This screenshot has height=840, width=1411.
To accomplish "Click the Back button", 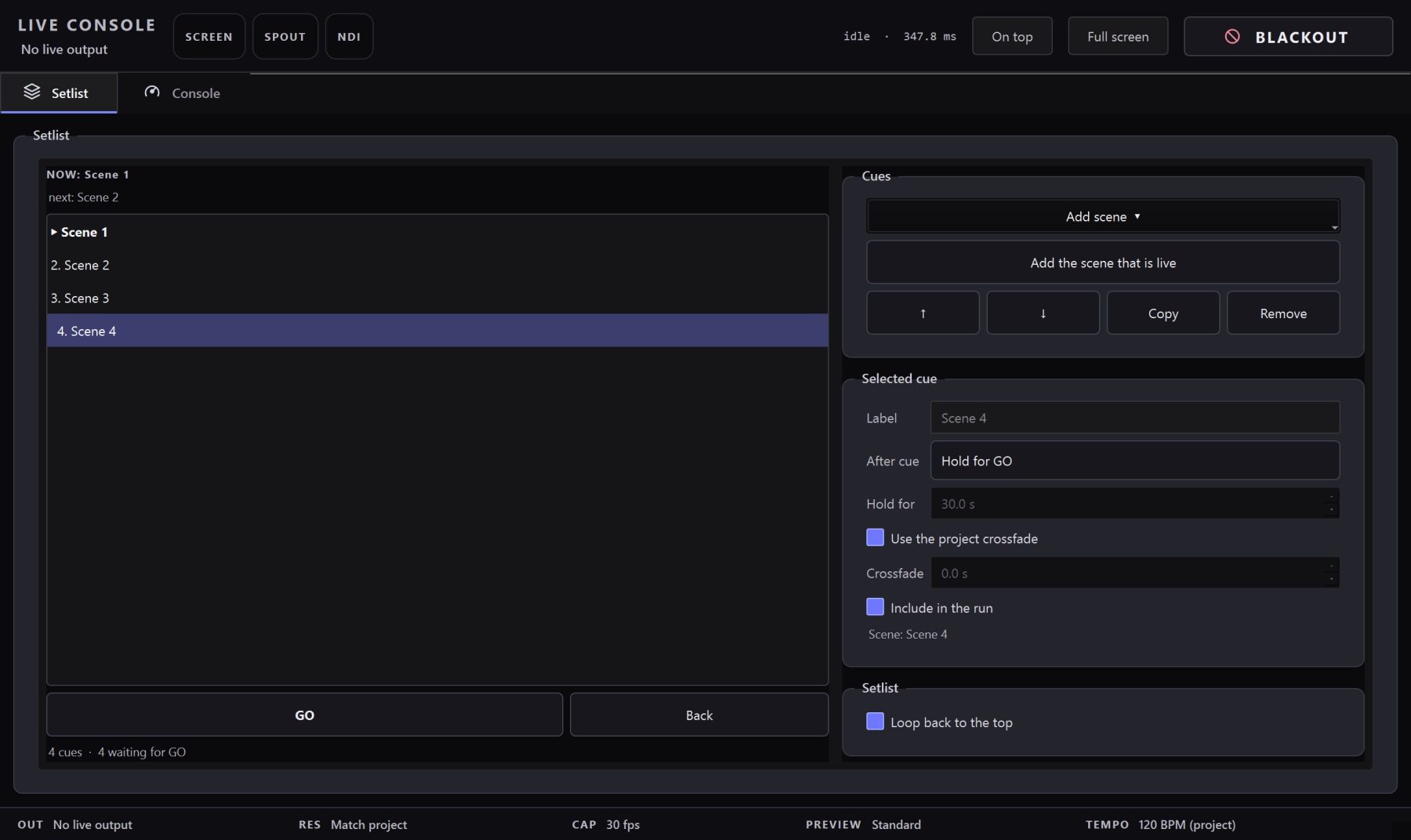I will coord(699,715).
